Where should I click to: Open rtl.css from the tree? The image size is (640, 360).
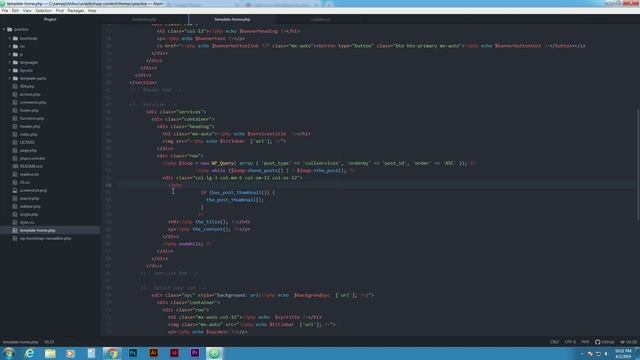pyautogui.click(x=25, y=182)
